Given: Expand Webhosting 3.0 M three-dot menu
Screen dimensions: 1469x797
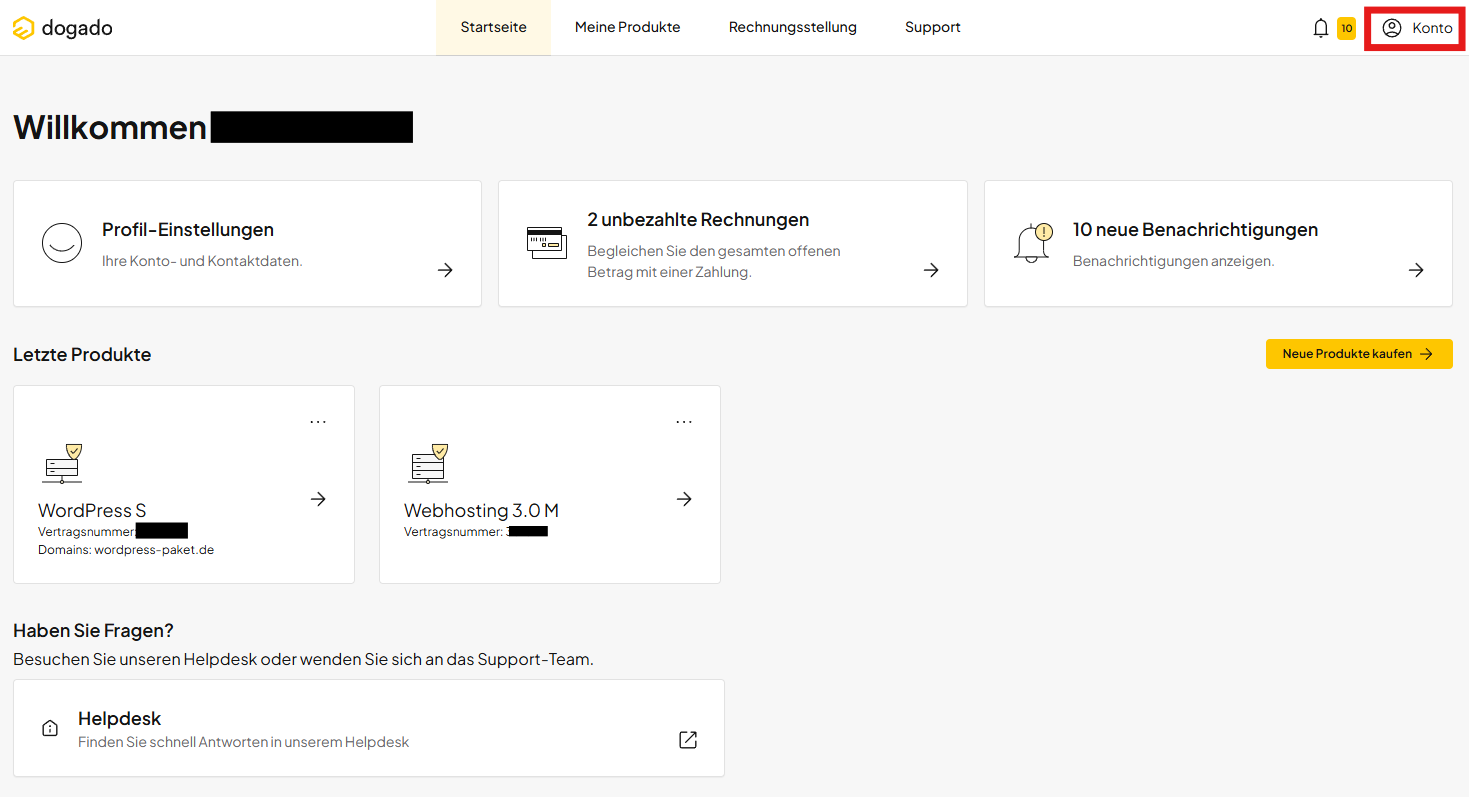Looking at the screenshot, I should (684, 422).
